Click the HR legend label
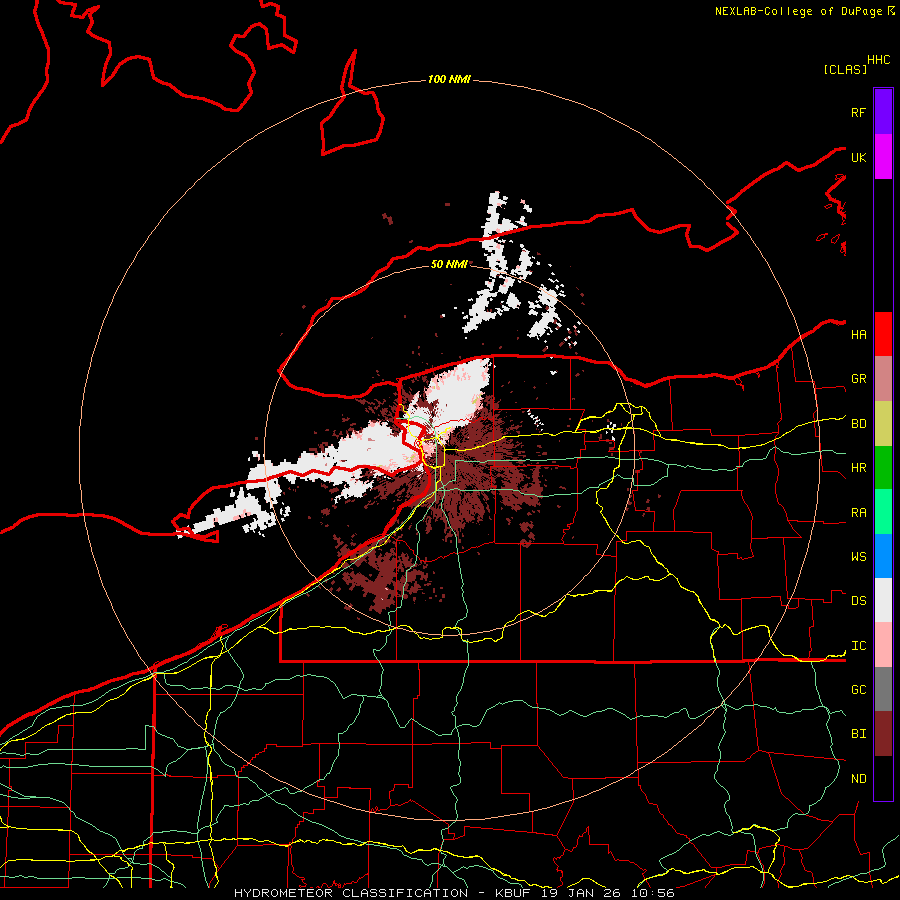Screen dimensions: 900x900 (858, 468)
